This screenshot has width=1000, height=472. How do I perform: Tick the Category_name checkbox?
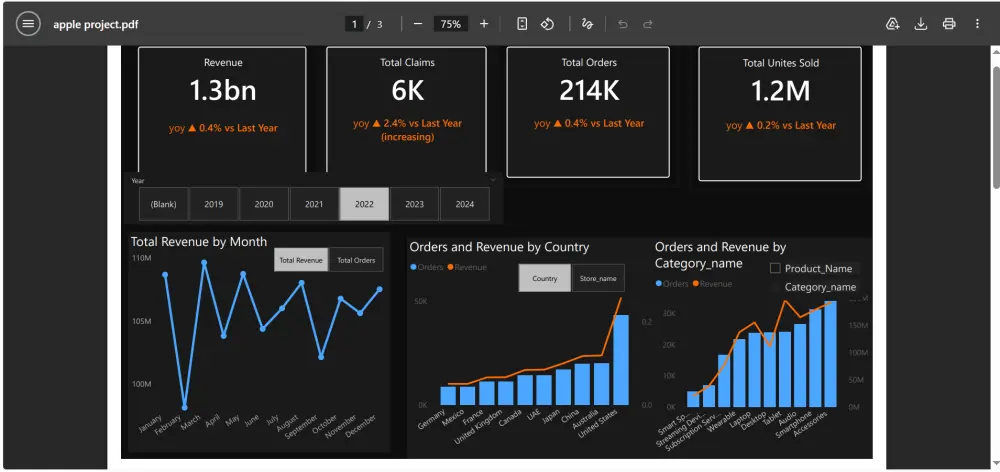776,287
